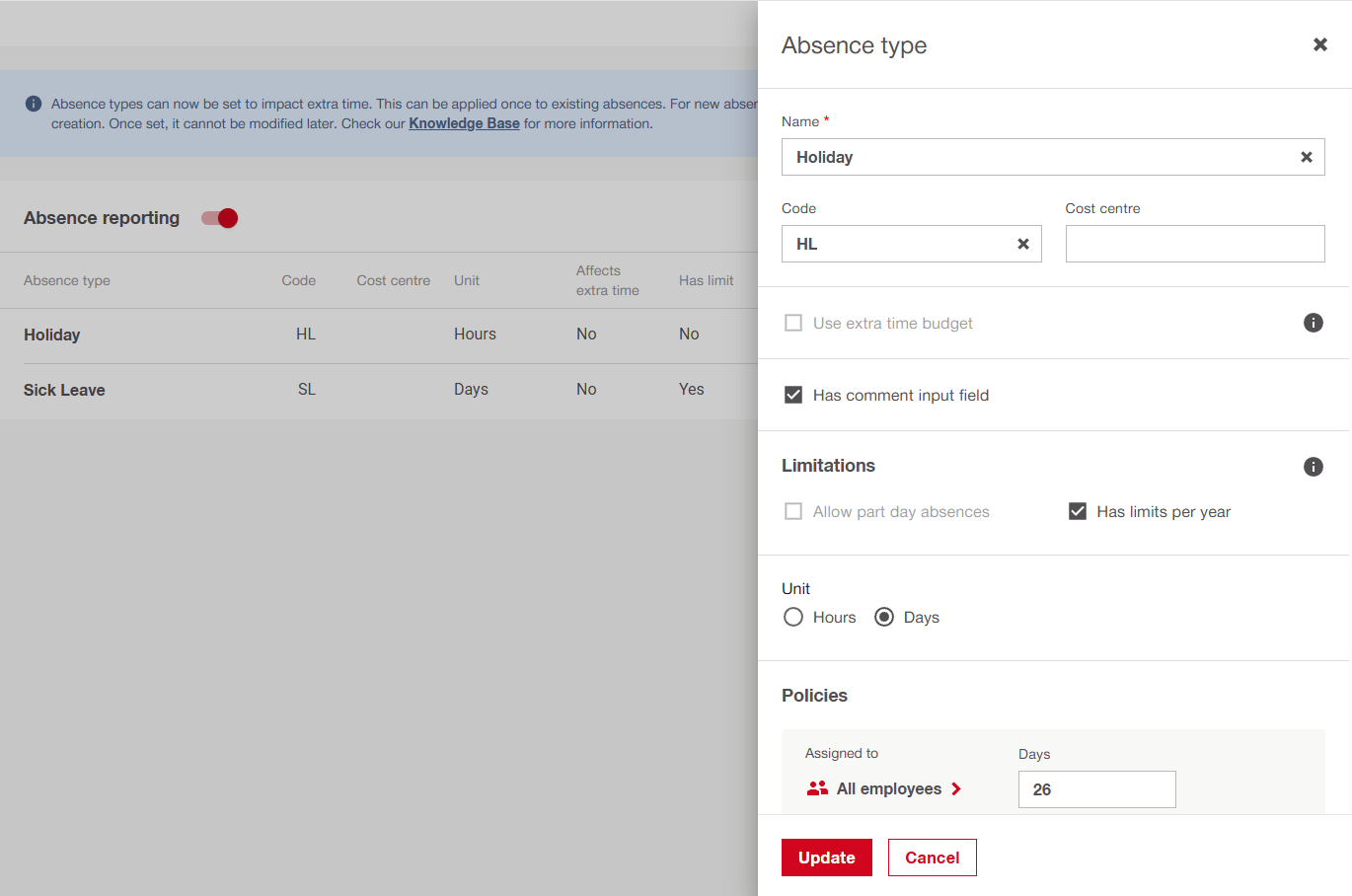Open extra time budget info tooltip

[x=1313, y=323]
